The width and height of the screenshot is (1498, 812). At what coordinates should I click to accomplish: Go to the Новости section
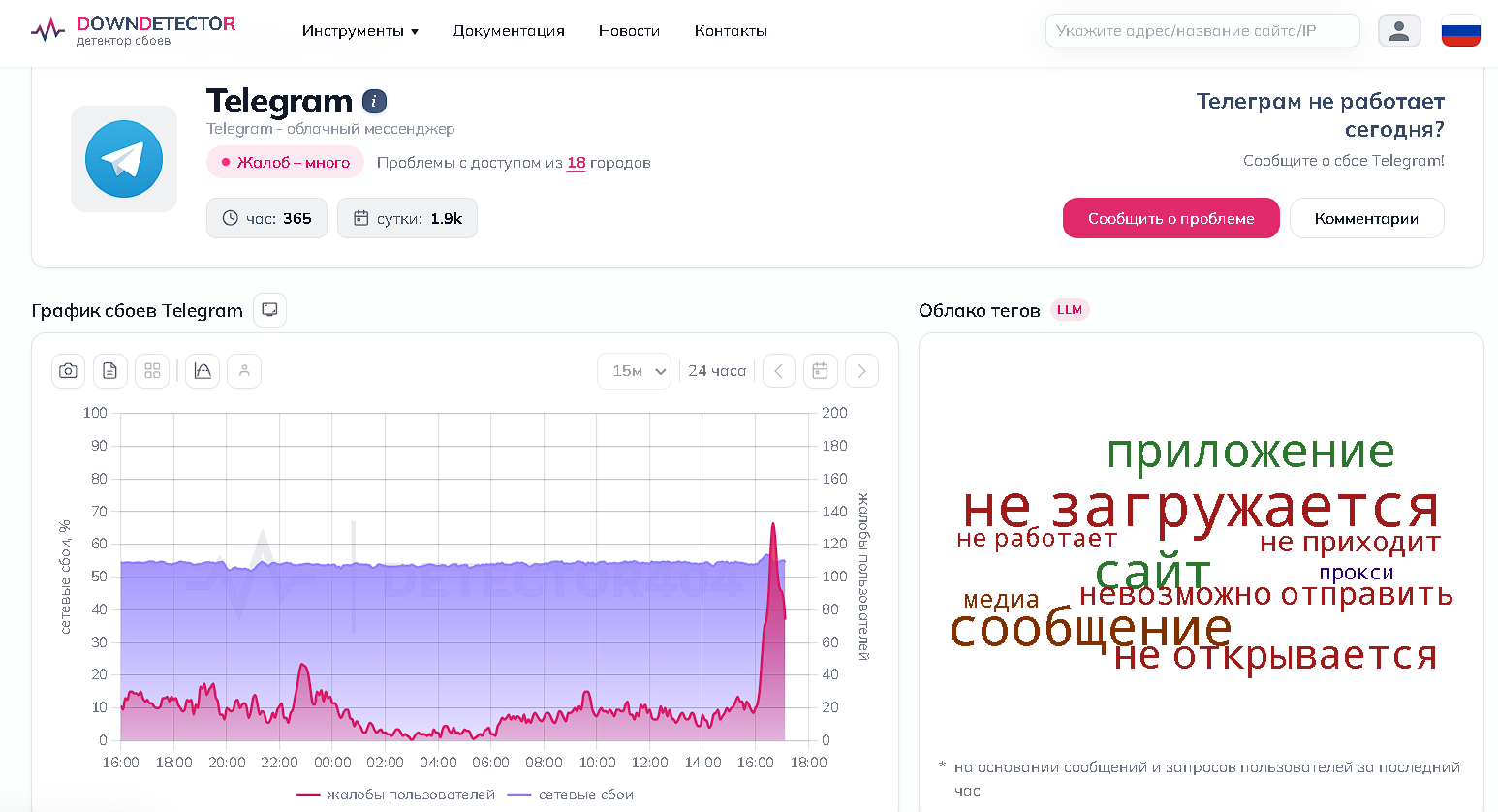[x=629, y=31]
